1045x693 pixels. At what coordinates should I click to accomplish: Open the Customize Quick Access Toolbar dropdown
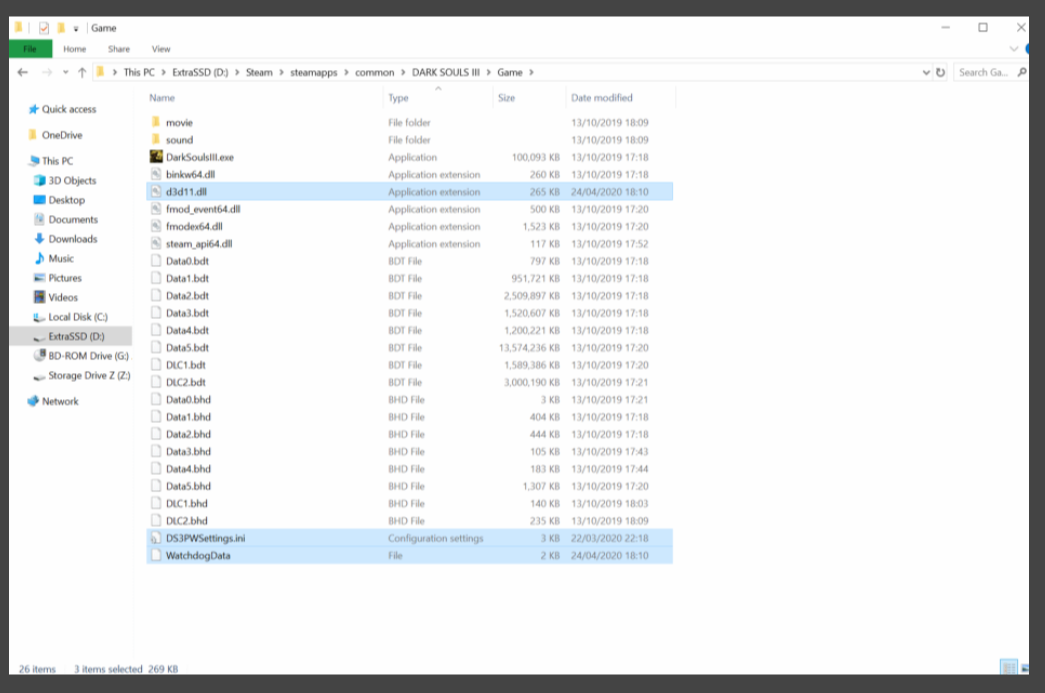pyautogui.click(x=76, y=29)
